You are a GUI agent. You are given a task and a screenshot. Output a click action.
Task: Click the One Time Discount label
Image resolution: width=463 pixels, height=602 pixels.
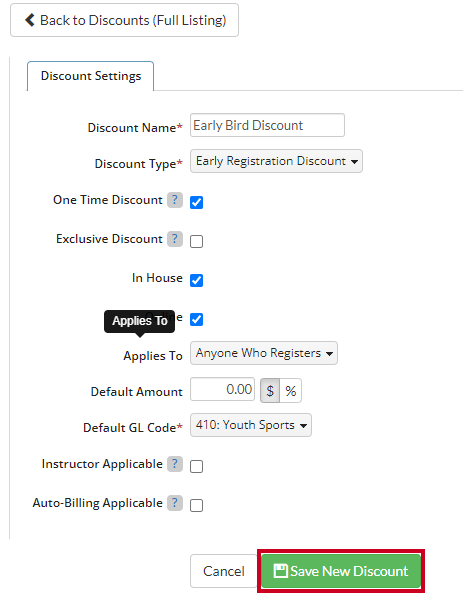pos(108,200)
